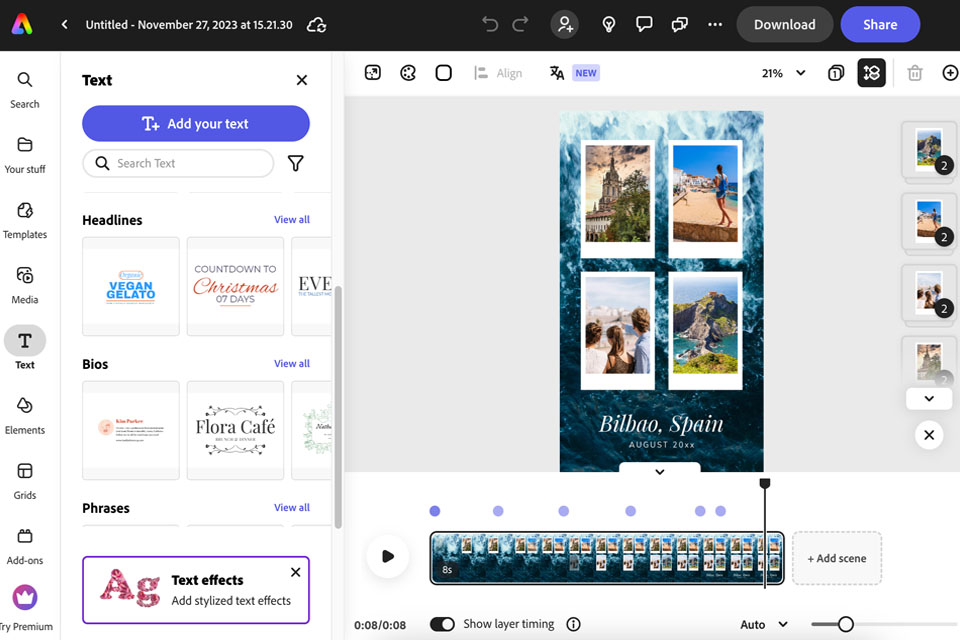Screen dimensions: 960x640
Task: Open the Align options
Action: (x=498, y=73)
